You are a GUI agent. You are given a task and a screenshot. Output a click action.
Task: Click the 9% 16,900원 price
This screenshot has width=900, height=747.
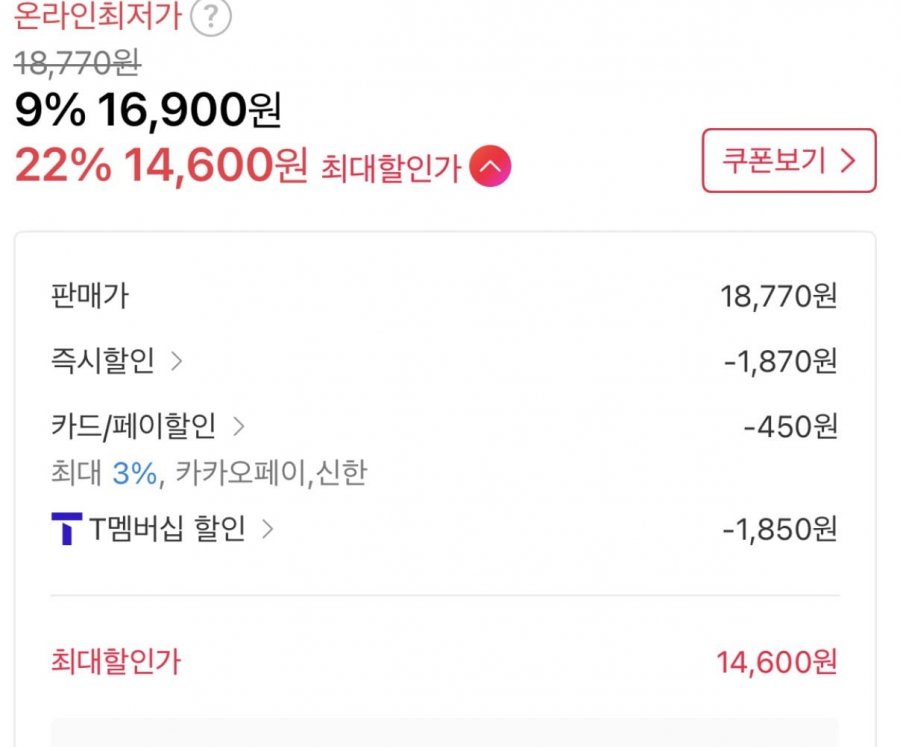148,112
